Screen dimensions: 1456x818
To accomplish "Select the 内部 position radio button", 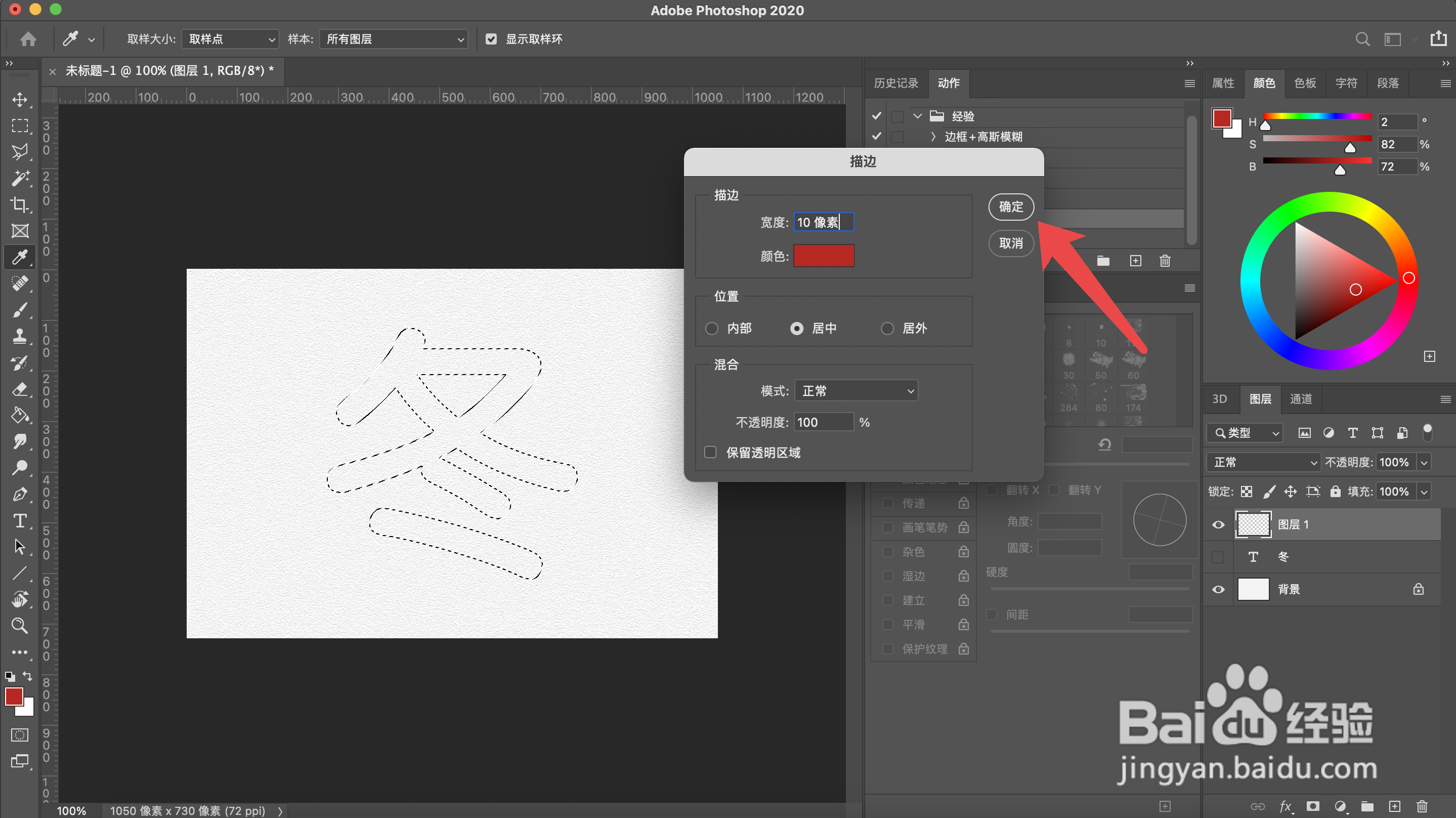I will 712,328.
